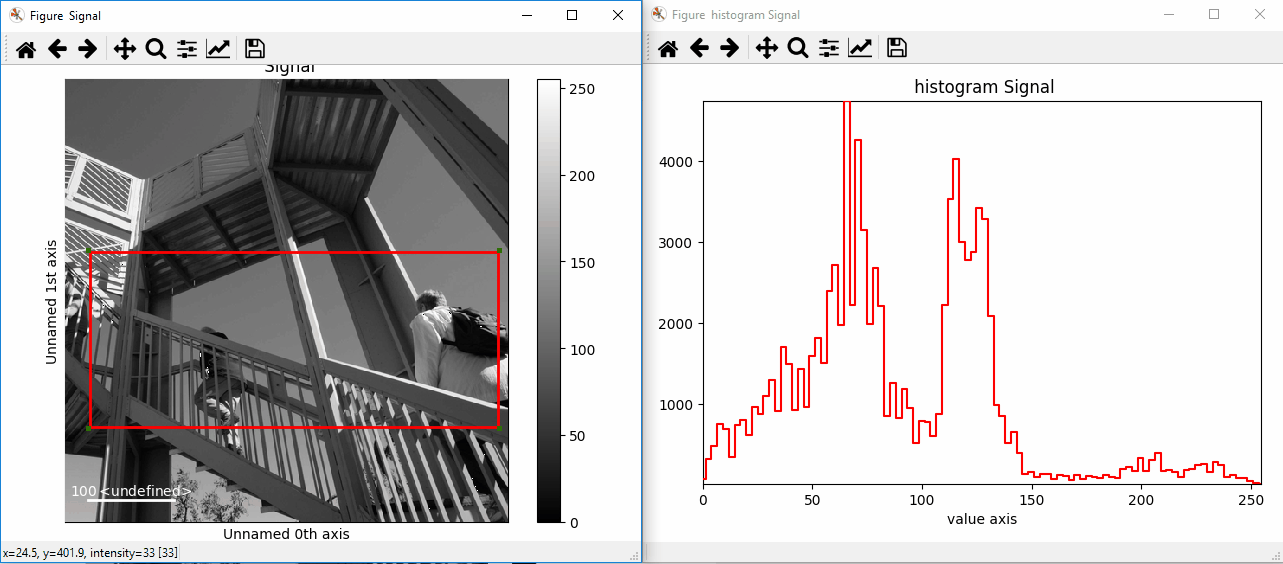The height and width of the screenshot is (564, 1283).
Task: Activate Pan tool in histogram Signal toolbar
Action: point(767,48)
